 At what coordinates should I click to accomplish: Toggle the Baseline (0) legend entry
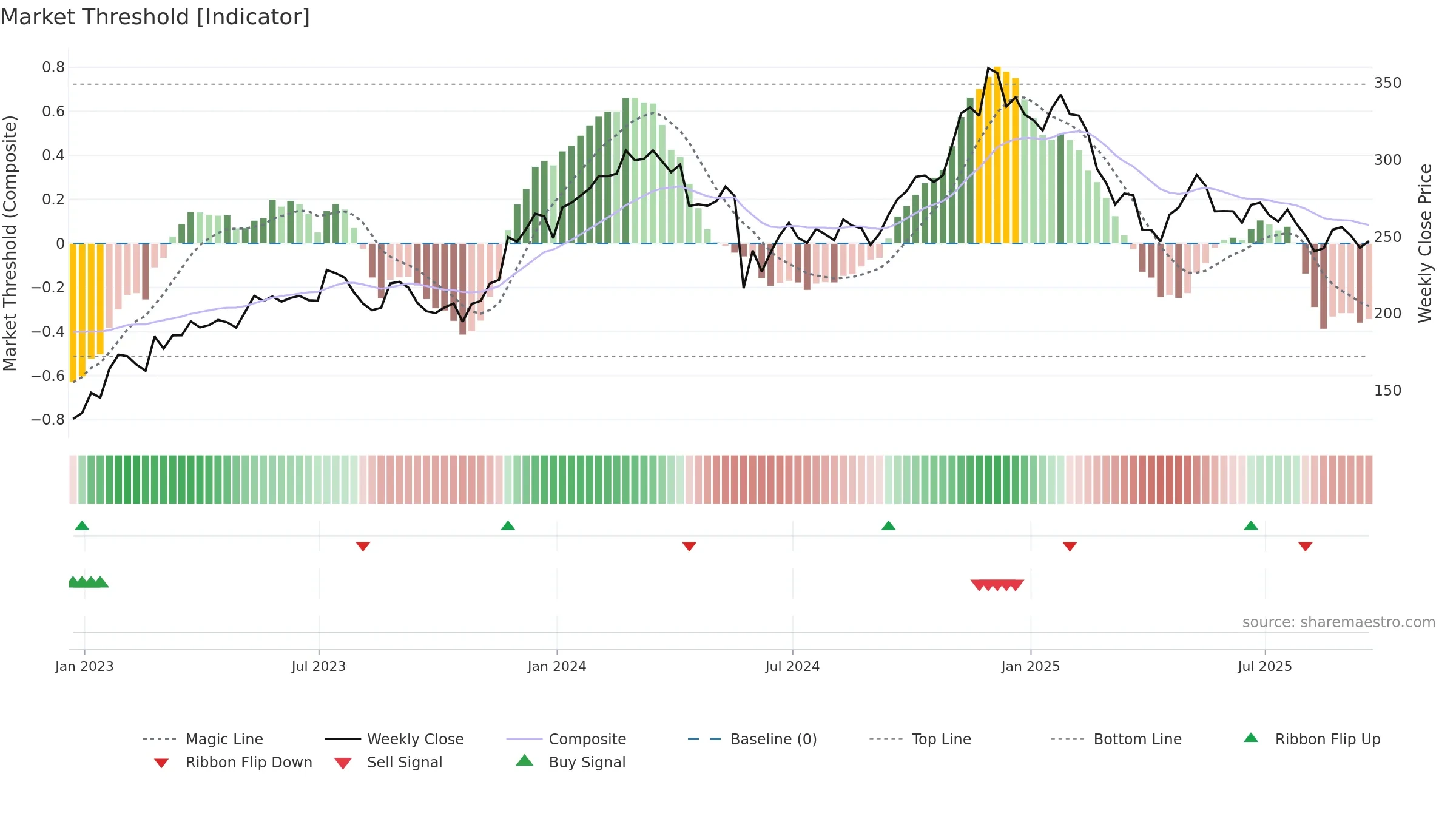(x=752, y=739)
